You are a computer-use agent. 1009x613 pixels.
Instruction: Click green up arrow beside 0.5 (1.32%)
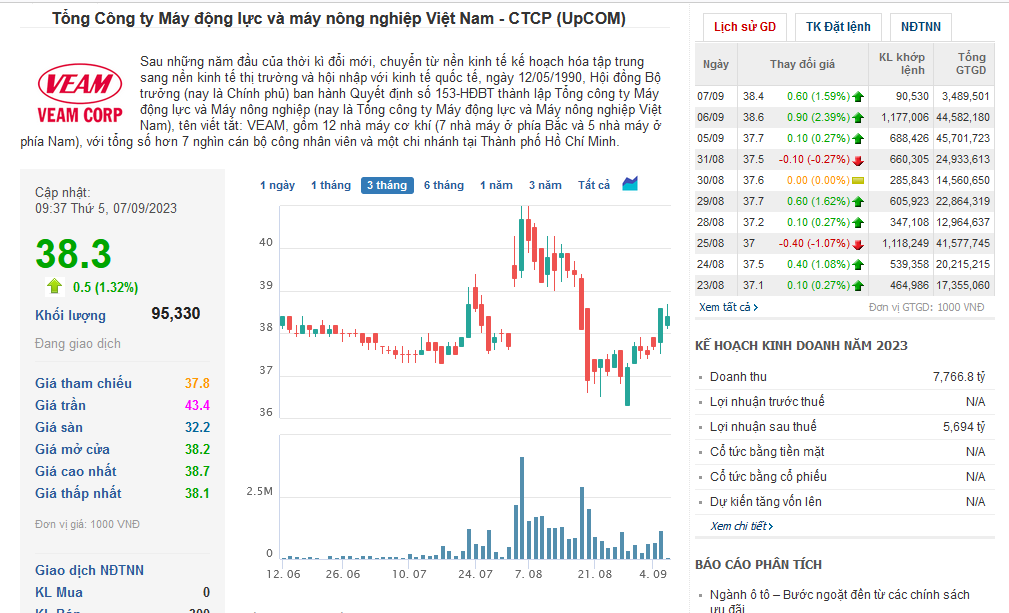(x=55, y=286)
